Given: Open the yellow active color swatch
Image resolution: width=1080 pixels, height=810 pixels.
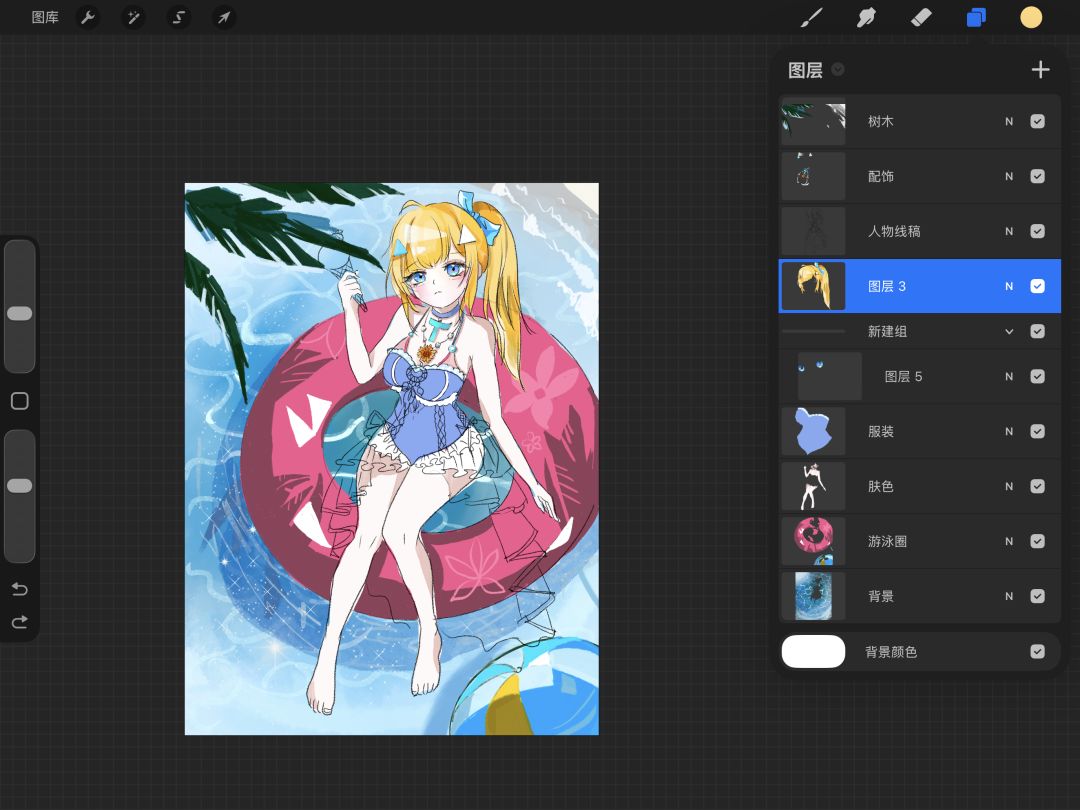Looking at the screenshot, I should pyautogui.click(x=1031, y=17).
